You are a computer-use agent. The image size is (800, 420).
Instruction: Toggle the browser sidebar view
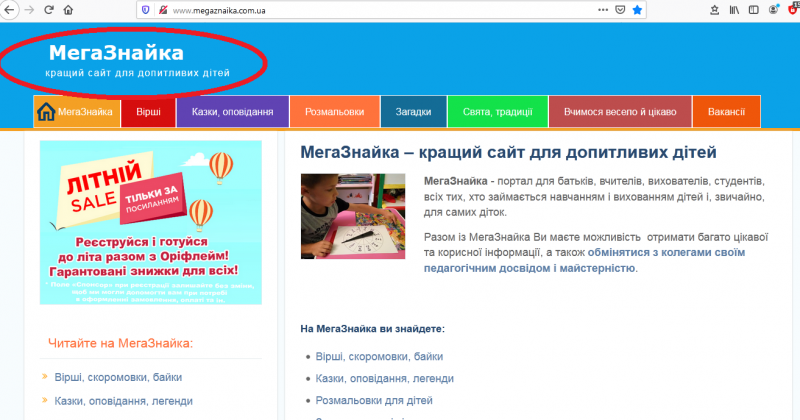(x=752, y=9)
